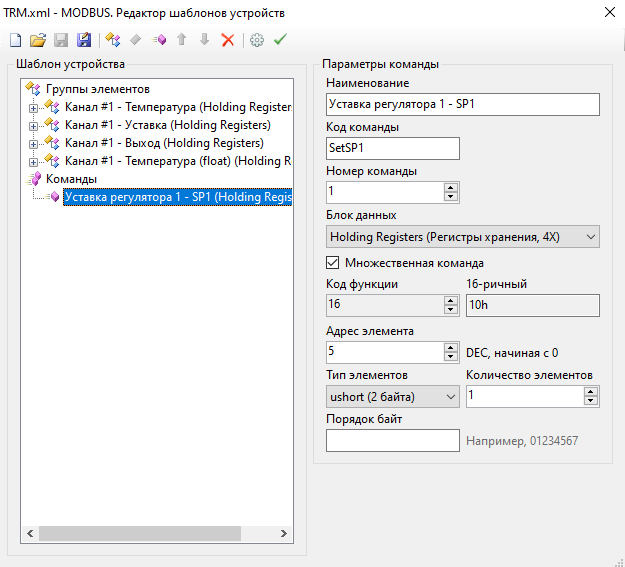Expand Канал #1 - Выход node
The image size is (625, 567).
[x=33, y=144]
